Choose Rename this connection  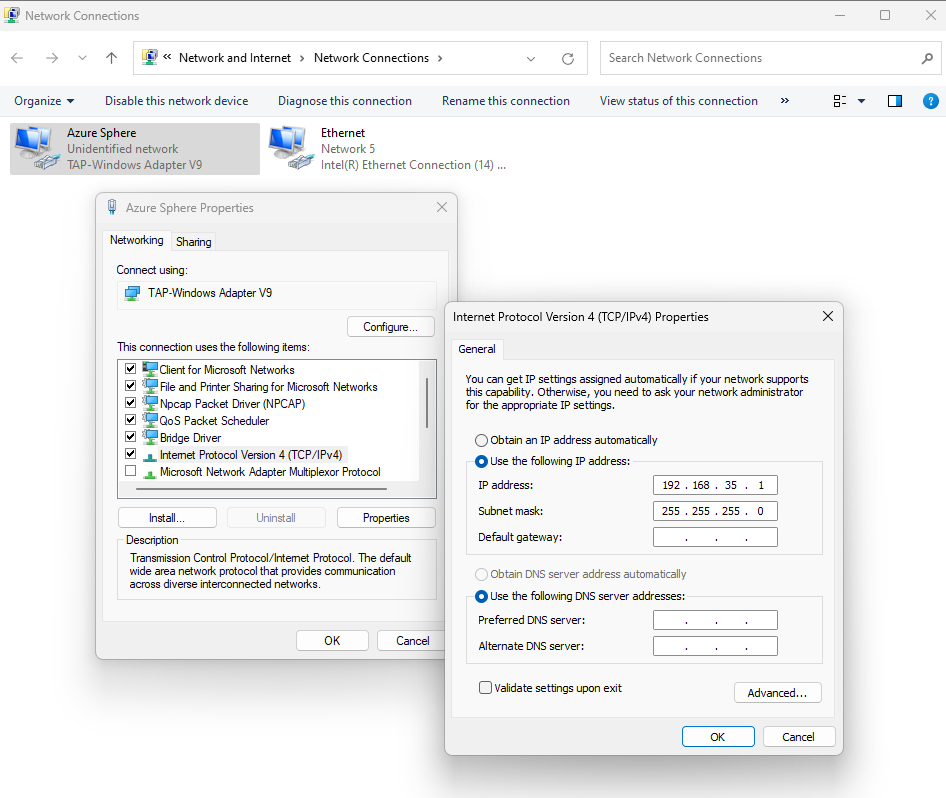(x=506, y=101)
